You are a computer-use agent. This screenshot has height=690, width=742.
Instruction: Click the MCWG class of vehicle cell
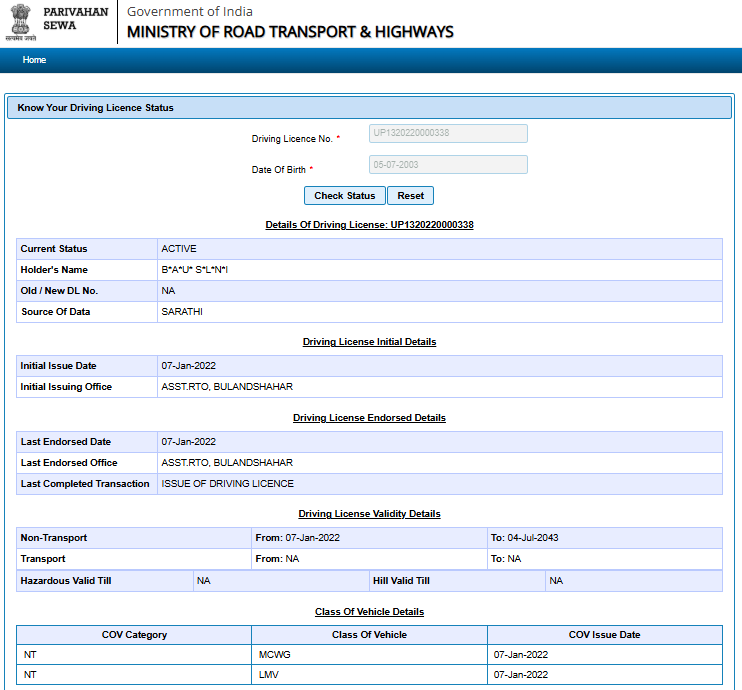click(x=275, y=655)
